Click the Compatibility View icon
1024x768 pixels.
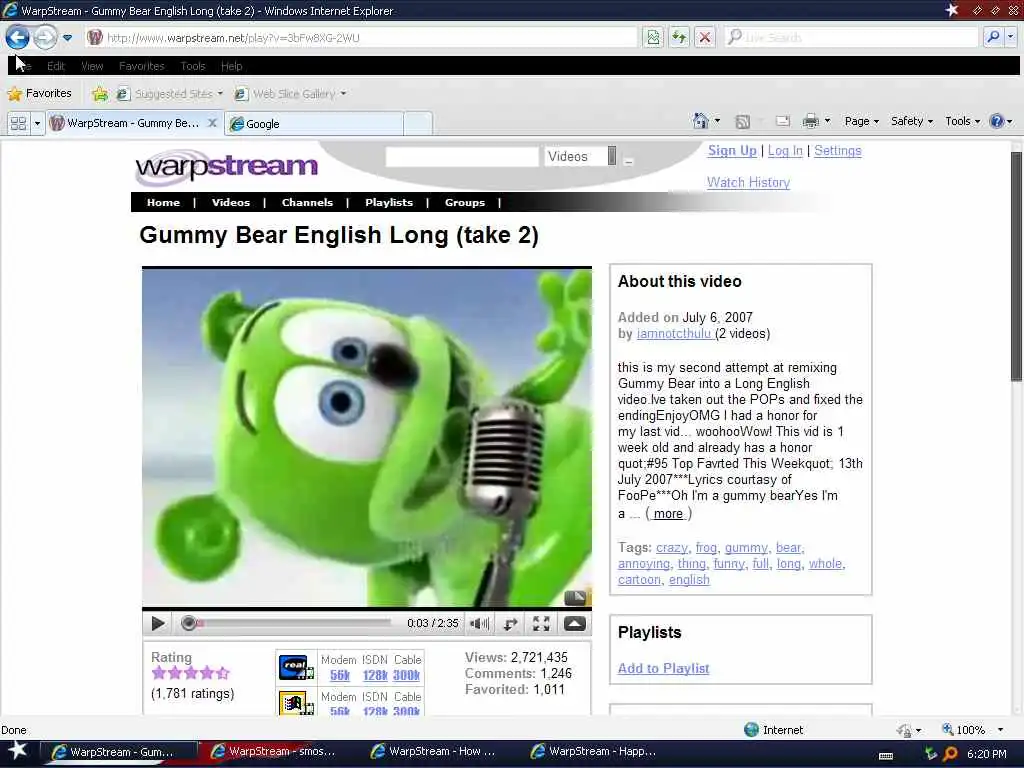pos(652,37)
